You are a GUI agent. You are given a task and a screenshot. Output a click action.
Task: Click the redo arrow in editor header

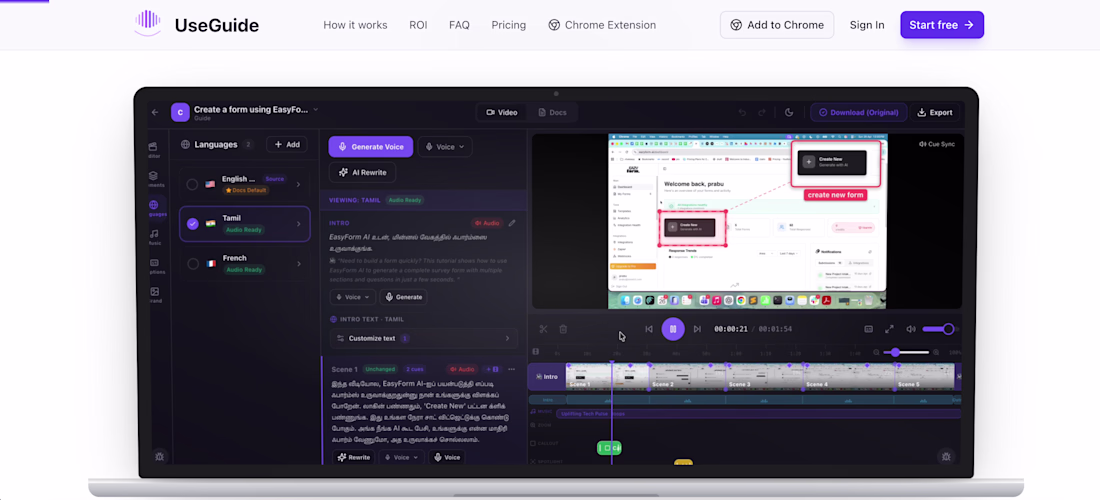click(762, 112)
